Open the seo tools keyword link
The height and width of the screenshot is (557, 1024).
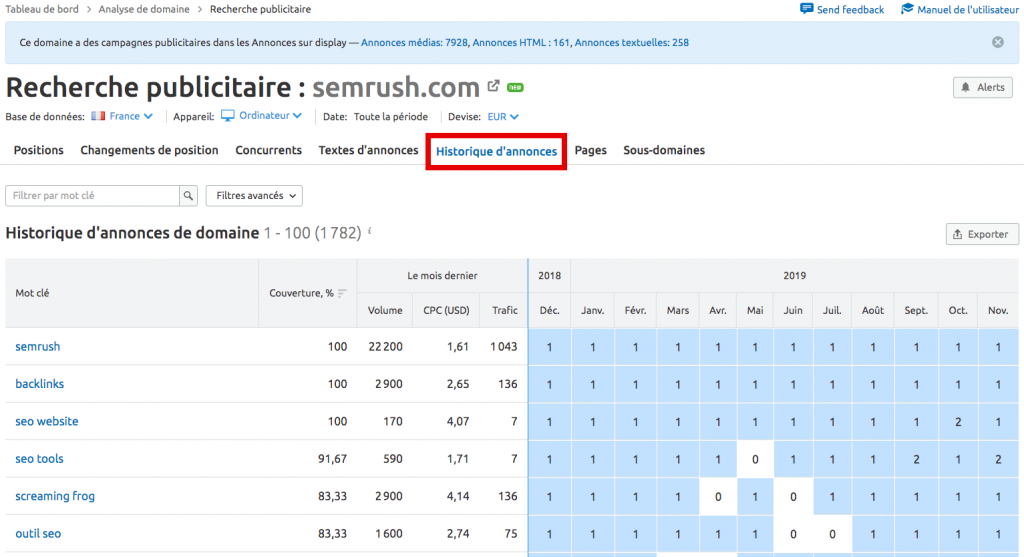(39, 458)
